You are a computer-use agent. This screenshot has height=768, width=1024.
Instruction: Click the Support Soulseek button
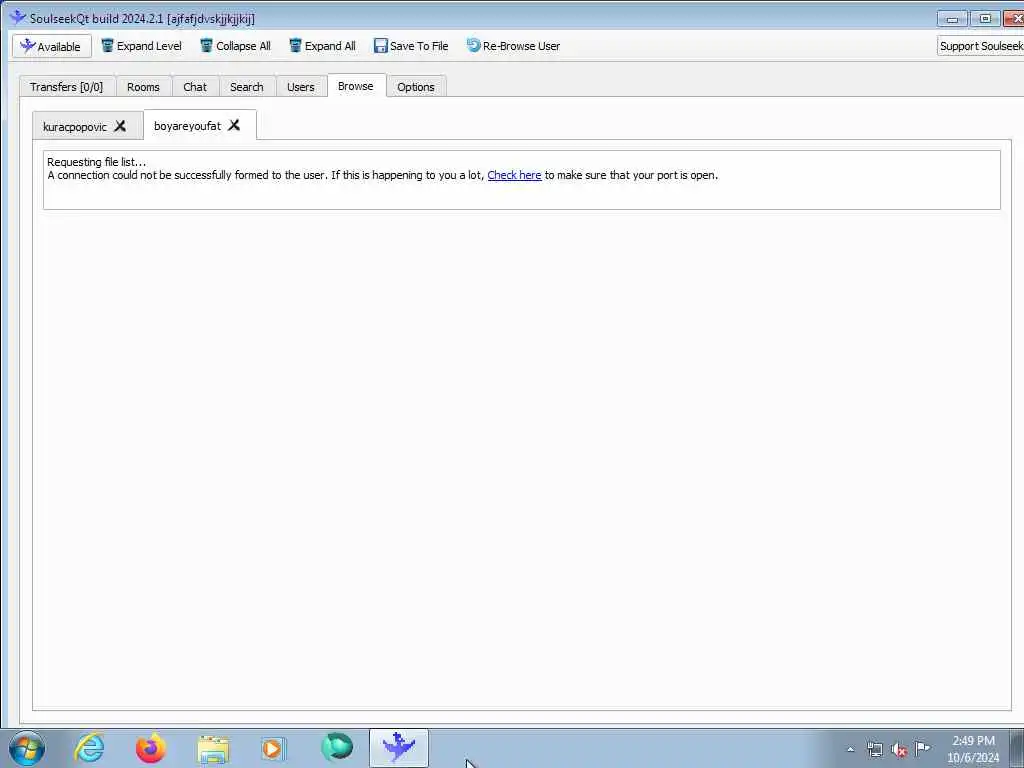[x=980, y=46]
